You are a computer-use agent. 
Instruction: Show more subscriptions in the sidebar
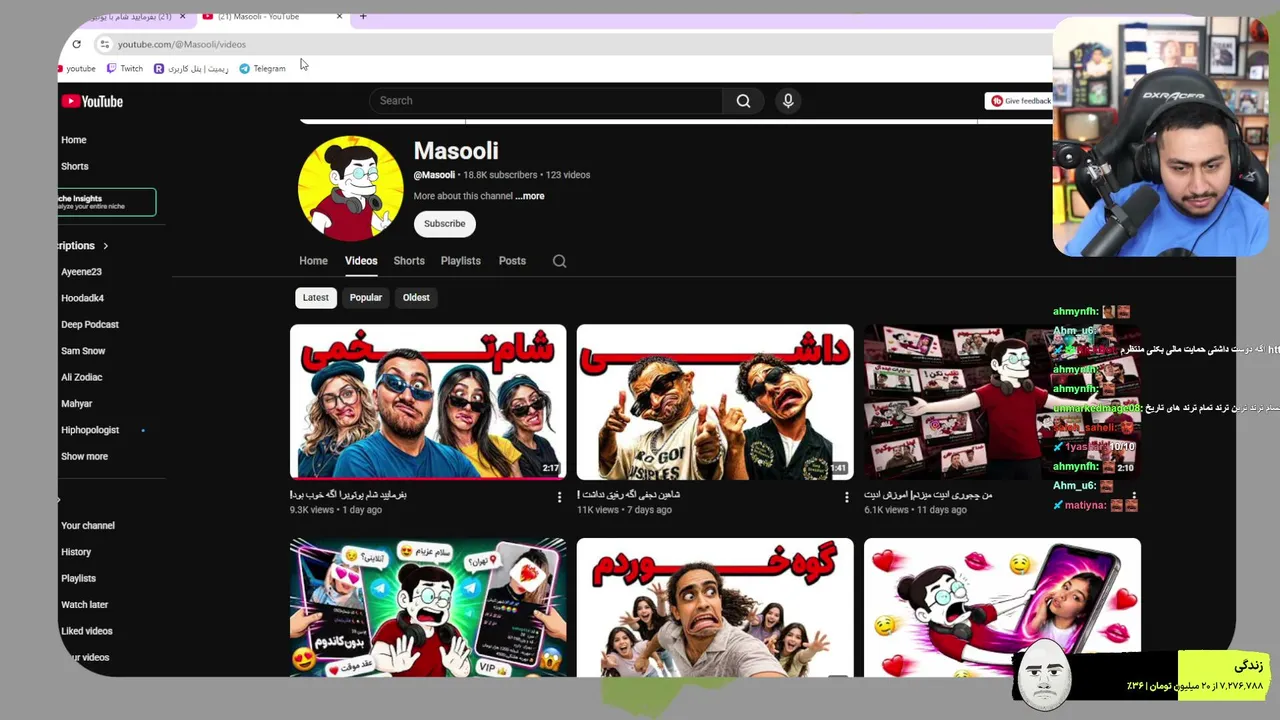(84, 457)
